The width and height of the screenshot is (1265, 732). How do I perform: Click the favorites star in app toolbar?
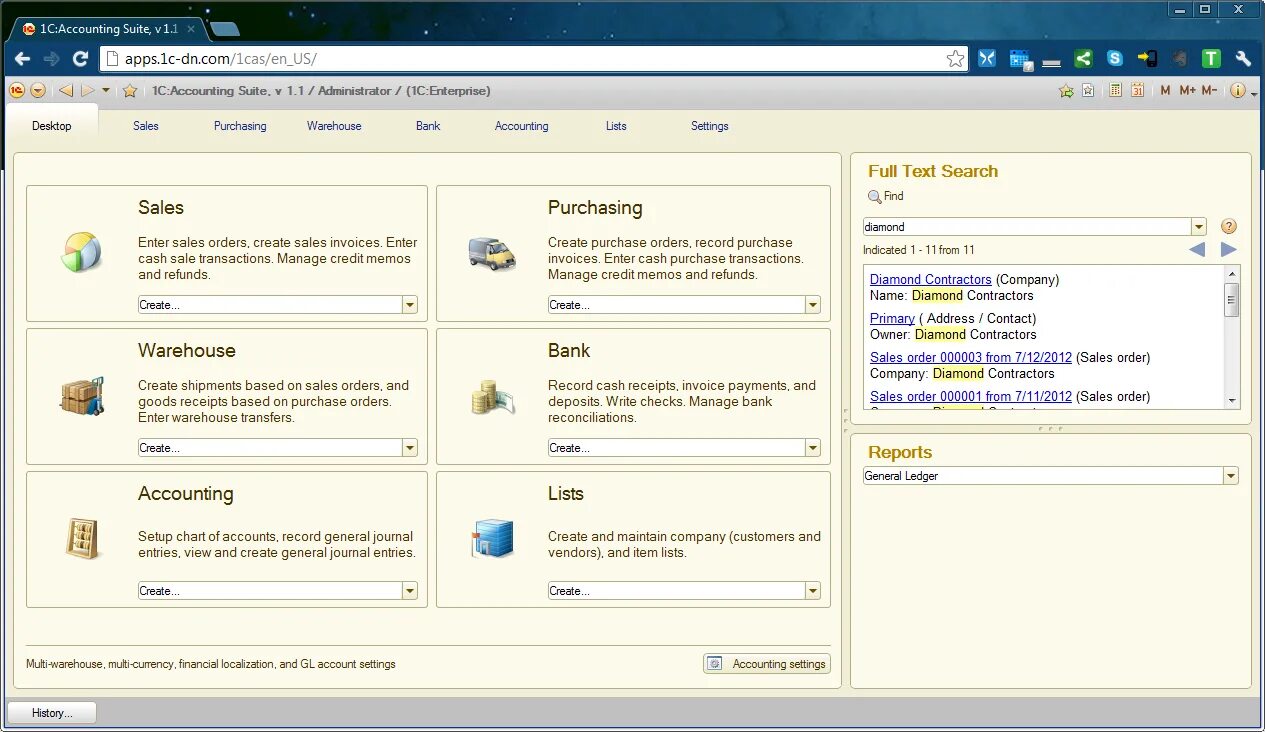130,91
